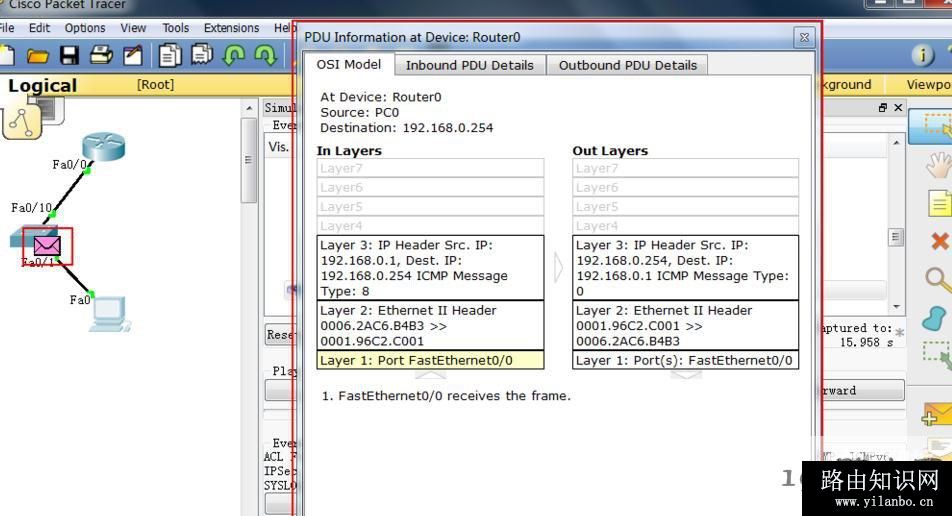Click '1. FastEthernet0/0 receives the frame.' text
952x516 pixels.
446,396
